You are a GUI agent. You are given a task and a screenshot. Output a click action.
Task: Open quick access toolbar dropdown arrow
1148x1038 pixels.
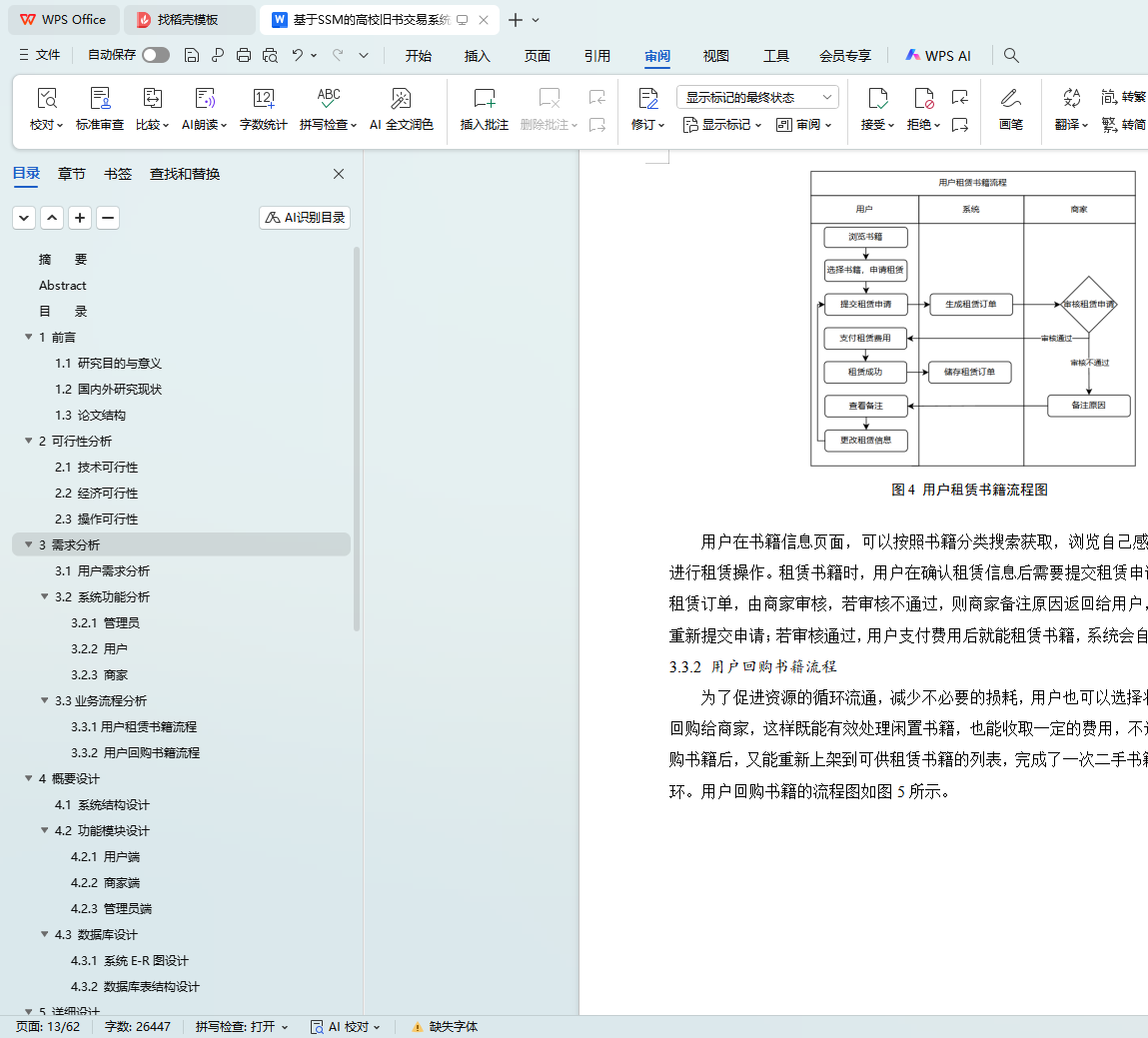(364, 56)
